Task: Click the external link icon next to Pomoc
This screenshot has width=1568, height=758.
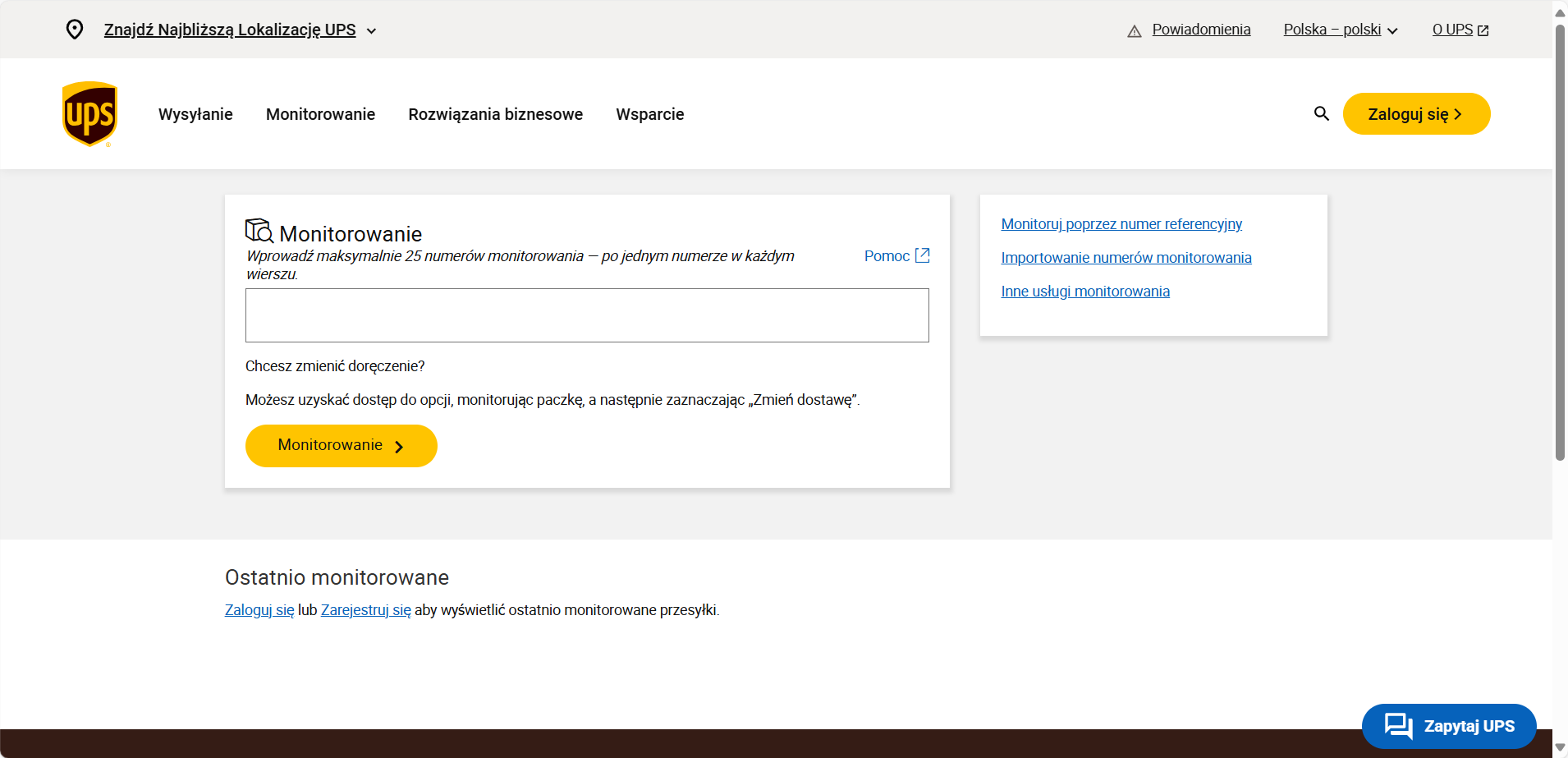Action: coord(923,255)
